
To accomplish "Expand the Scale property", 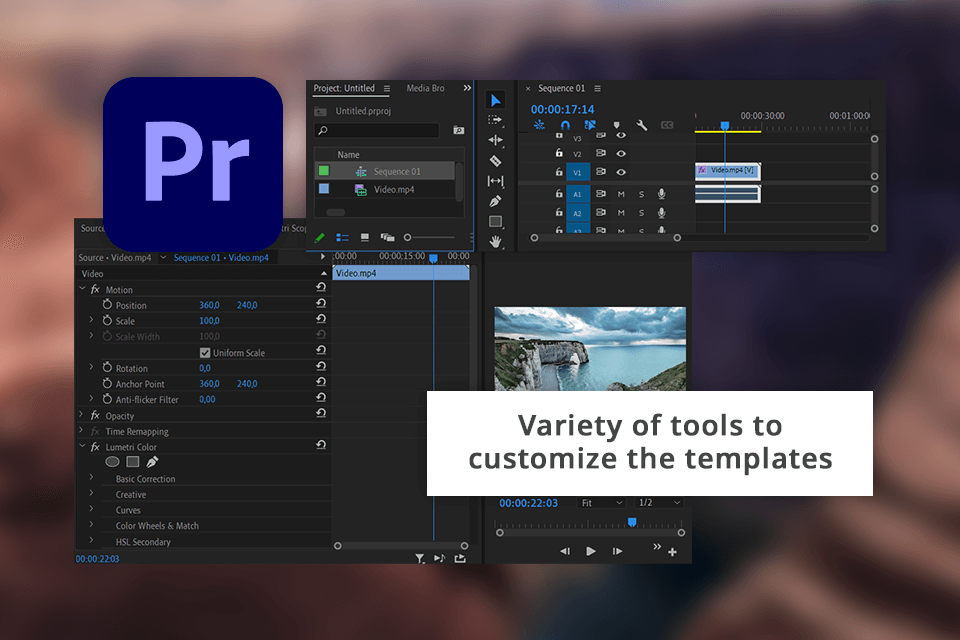I will coord(91,320).
